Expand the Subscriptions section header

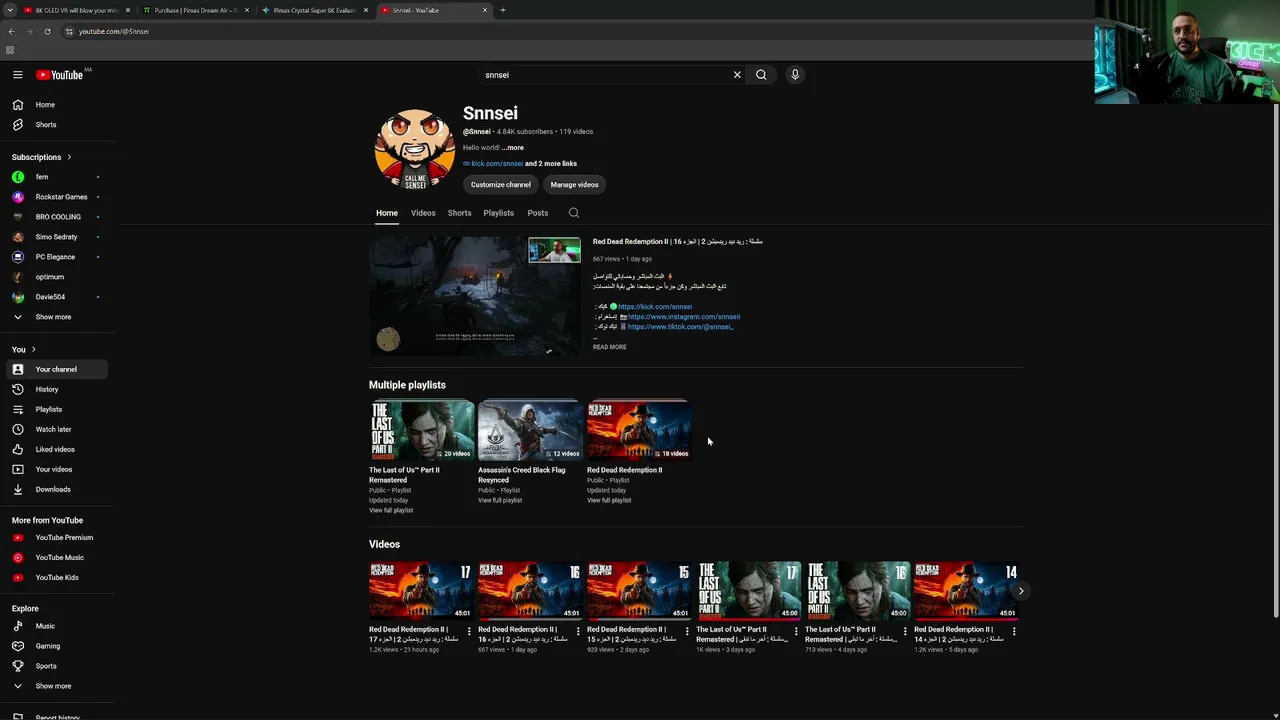[42, 157]
